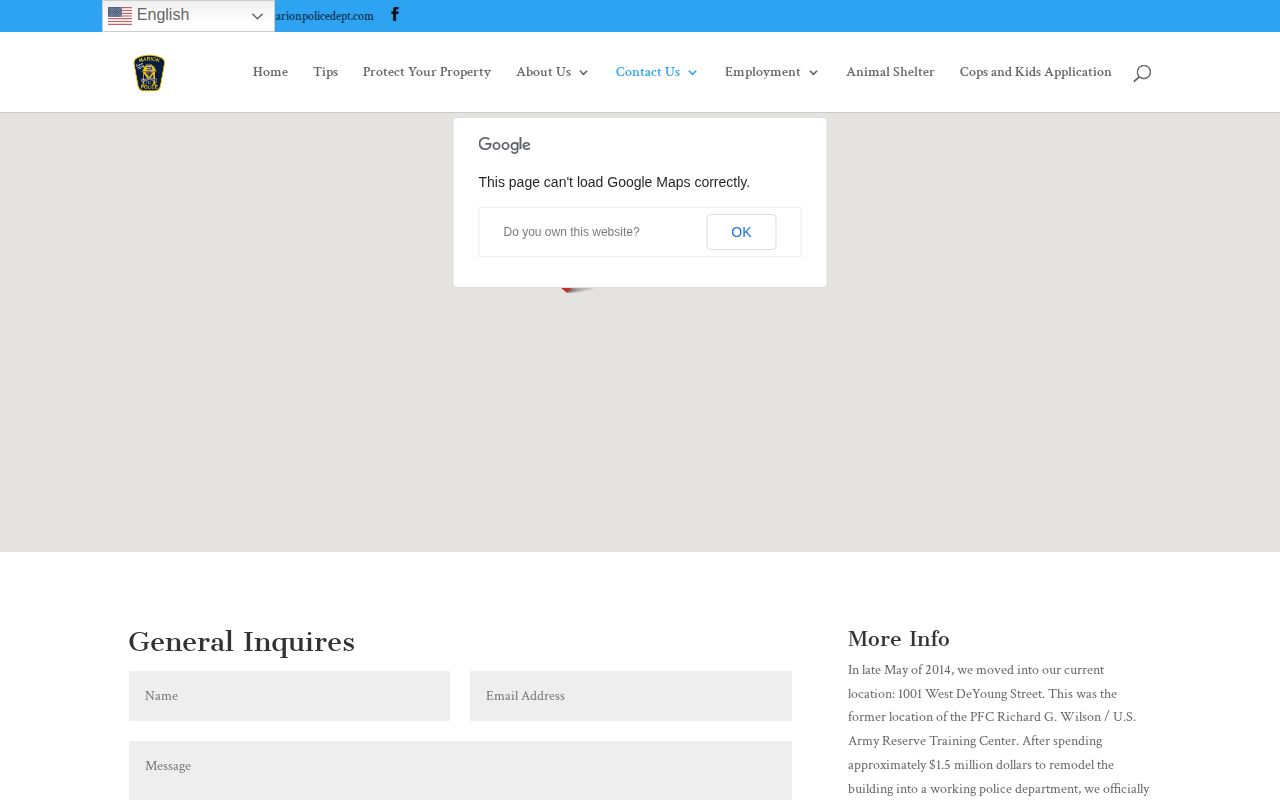Focus the Name input field

click(x=289, y=696)
